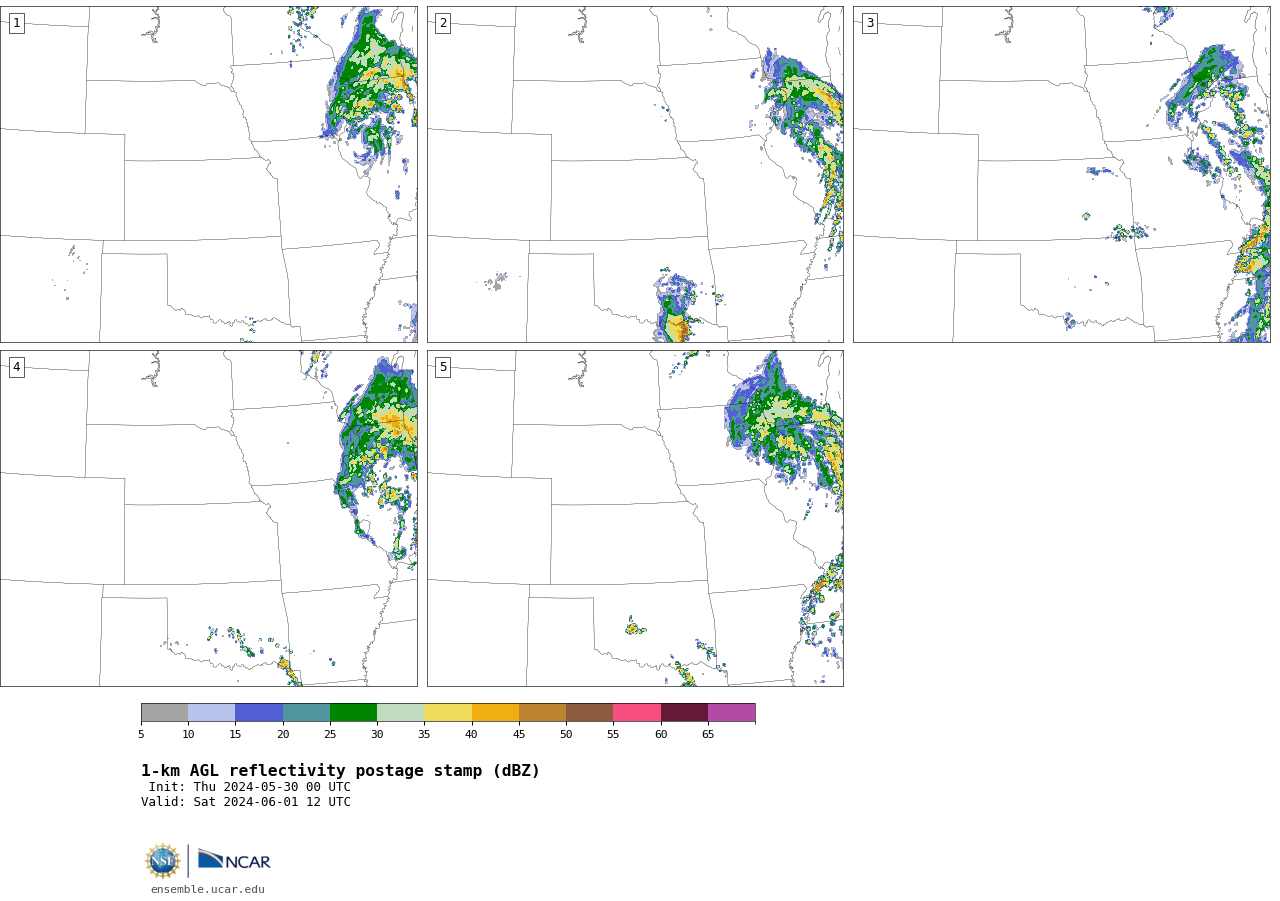
Task: Click the colorbar tick label 5
Action: pos(141,735)
